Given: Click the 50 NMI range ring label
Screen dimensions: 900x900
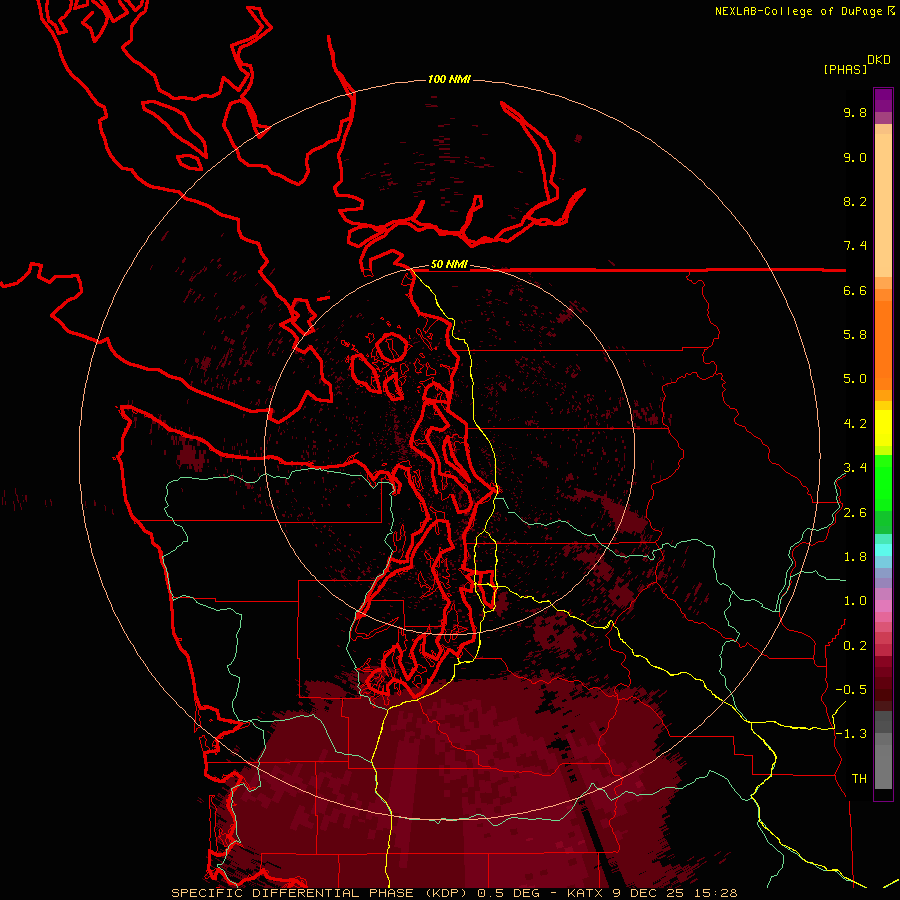Looking at the screenshot, I should (449, 264).
